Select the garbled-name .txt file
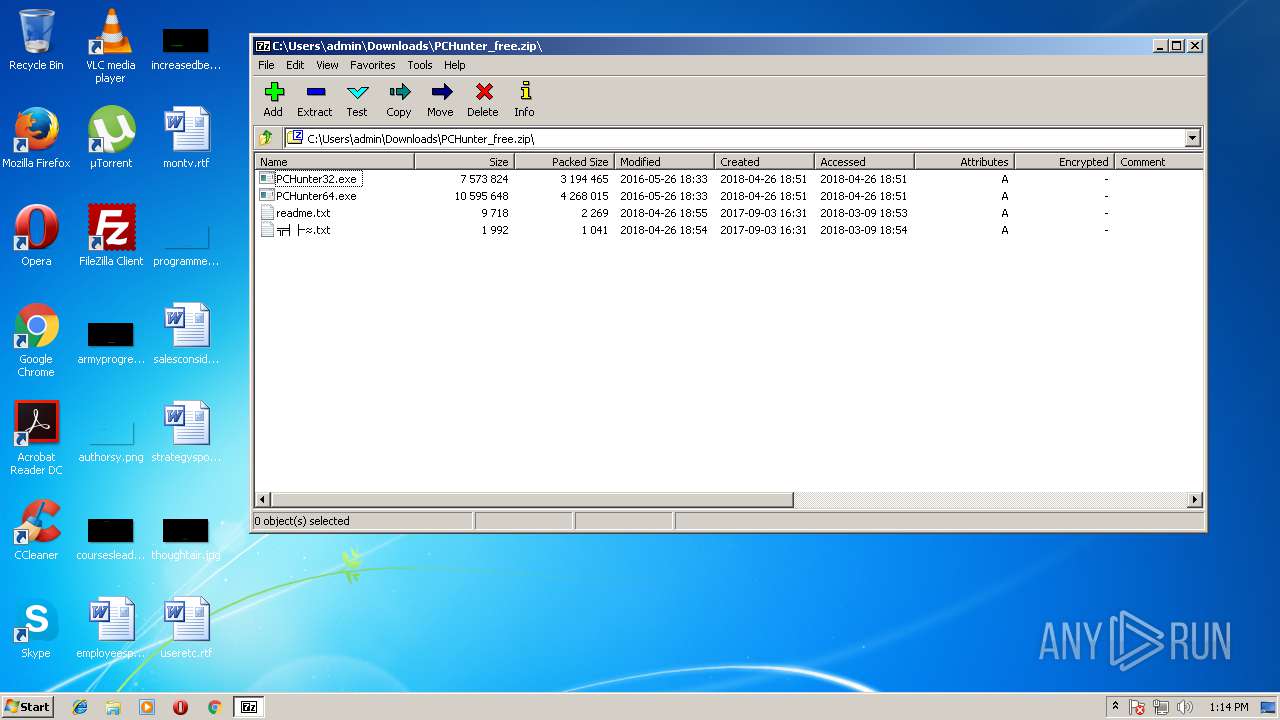Viewport: 1280px width, 720px height. click(303, 230)
